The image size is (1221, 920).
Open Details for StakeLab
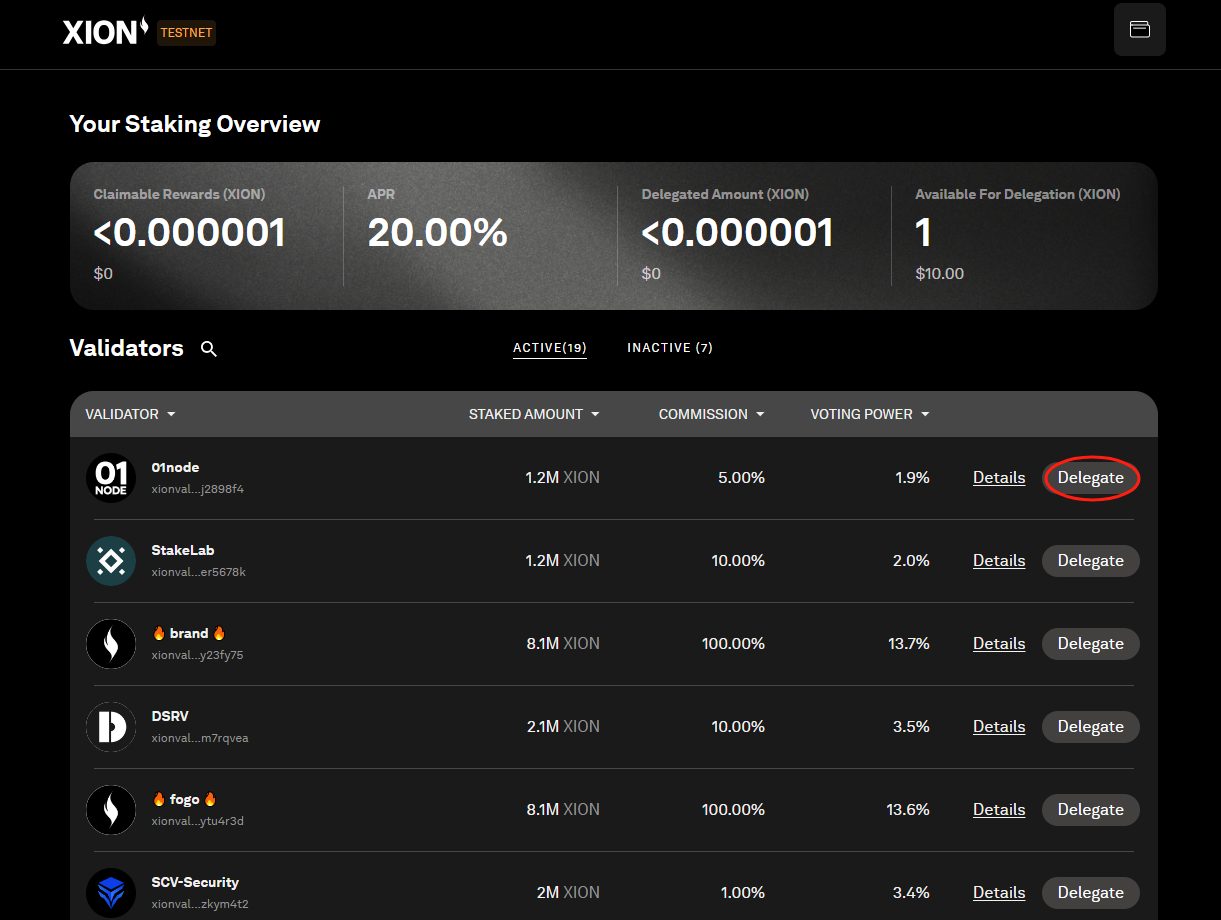coord(999,561)
